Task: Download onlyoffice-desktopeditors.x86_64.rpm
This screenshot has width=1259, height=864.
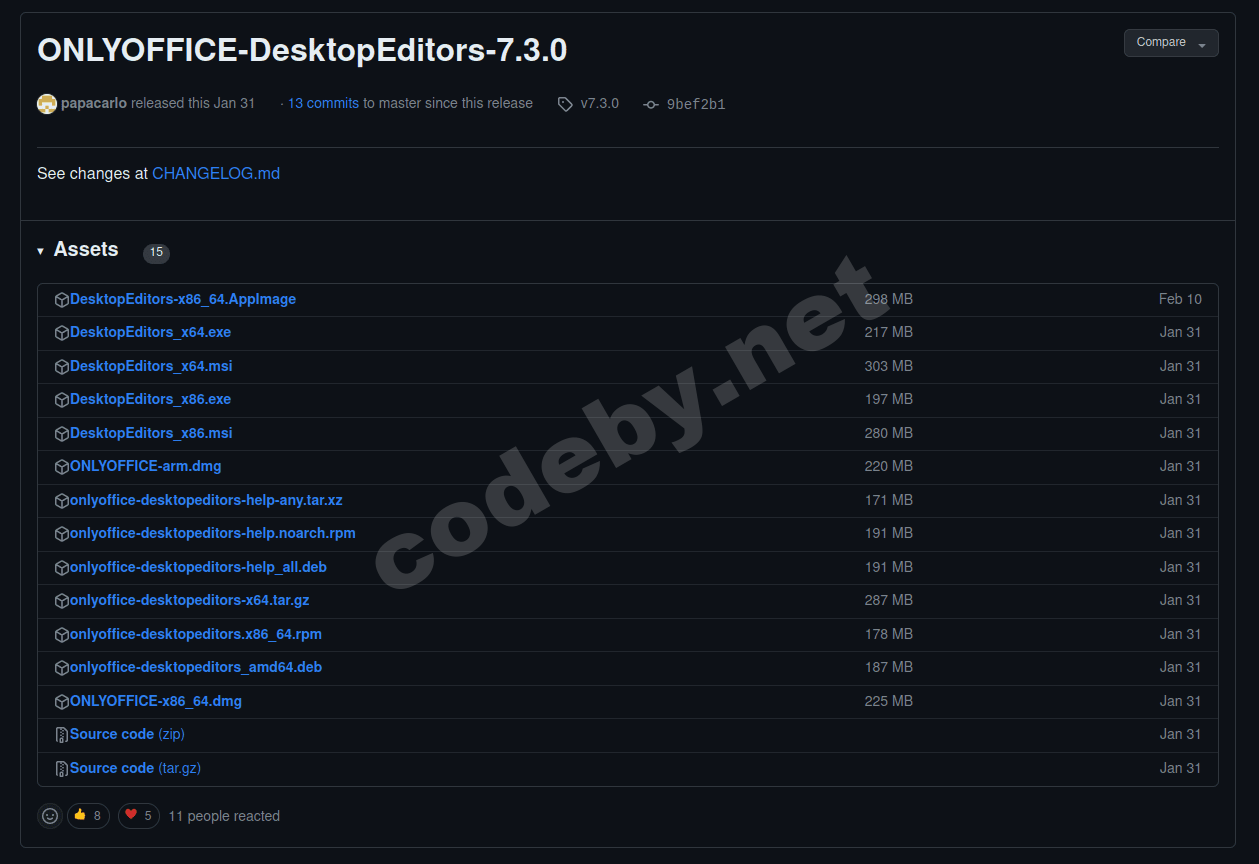Action: pos(196,634)
